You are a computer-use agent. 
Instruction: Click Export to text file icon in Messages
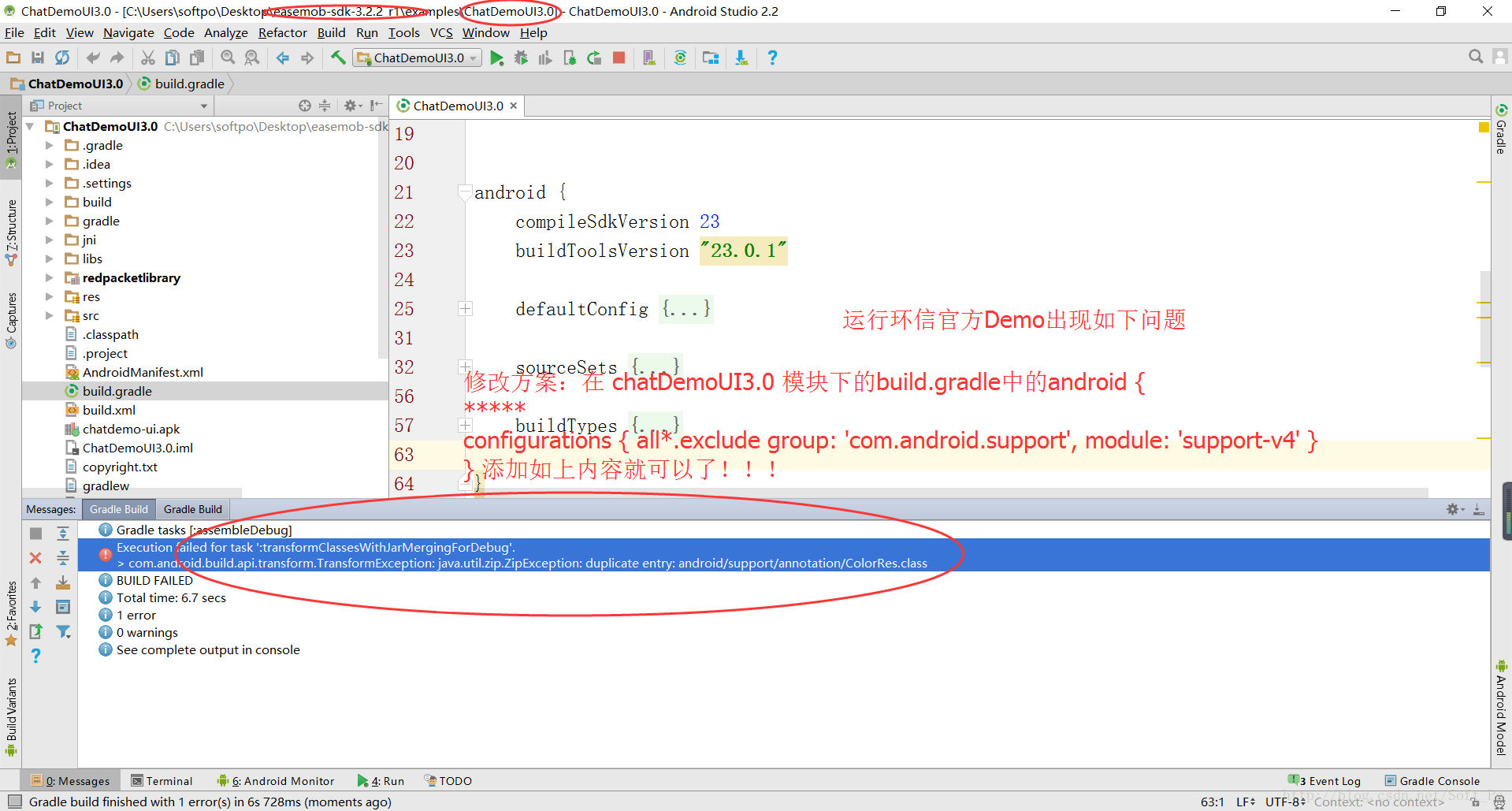pos(35,631)
